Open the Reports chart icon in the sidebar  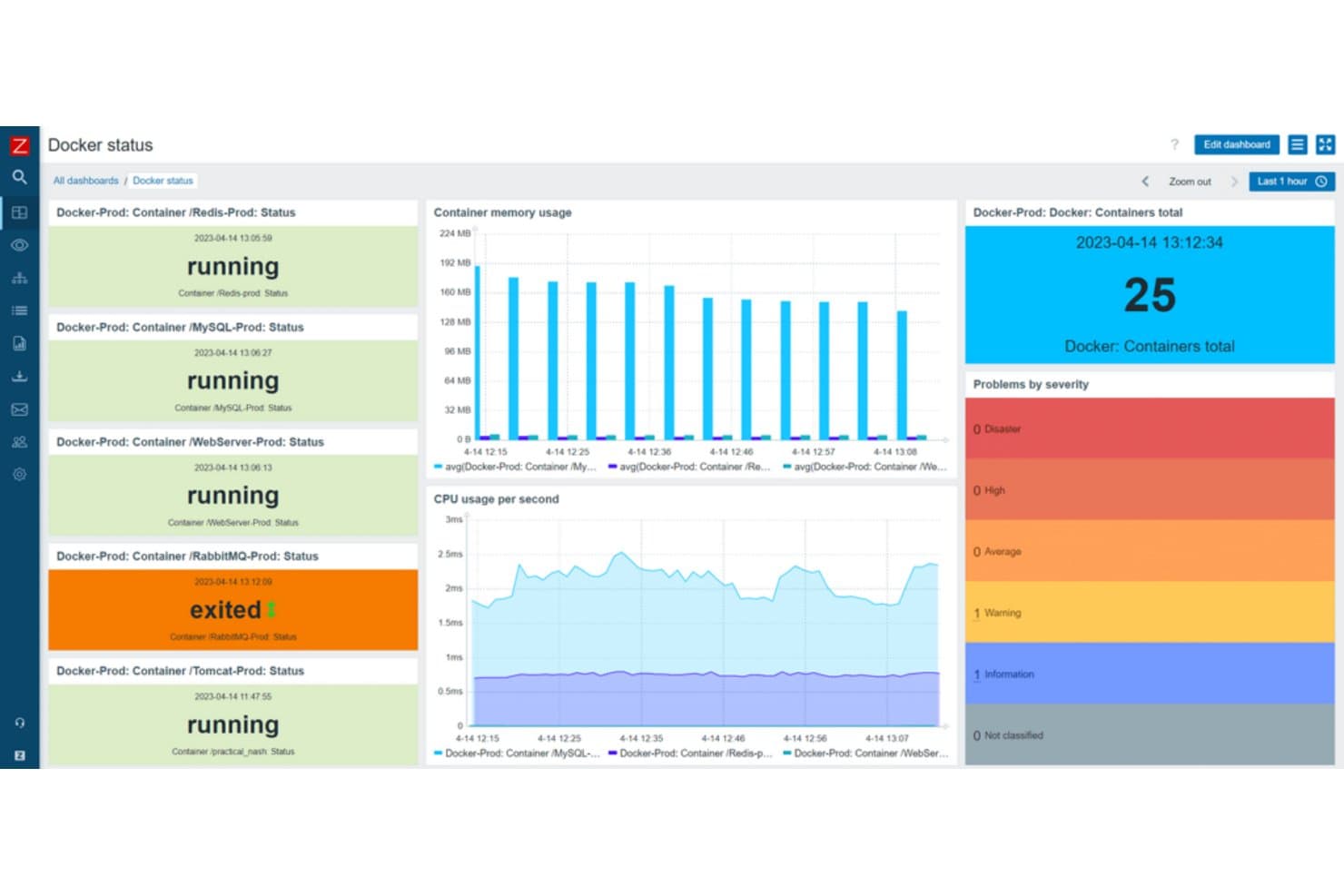[19, 343]
